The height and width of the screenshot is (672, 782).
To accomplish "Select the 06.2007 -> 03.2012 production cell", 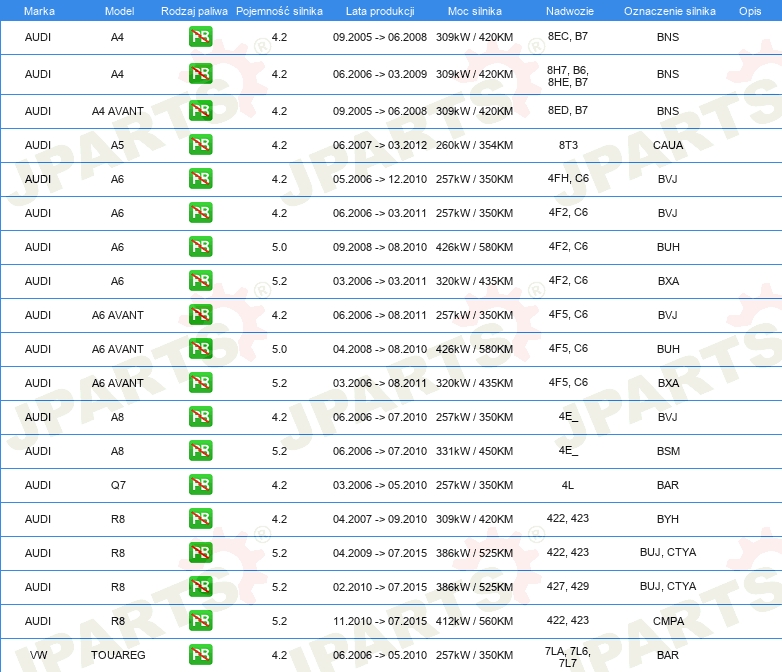I will point(380,145).
